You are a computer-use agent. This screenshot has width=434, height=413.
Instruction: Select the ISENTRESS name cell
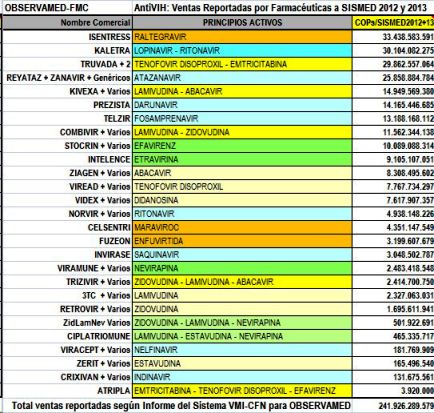[x=68, y=37]
